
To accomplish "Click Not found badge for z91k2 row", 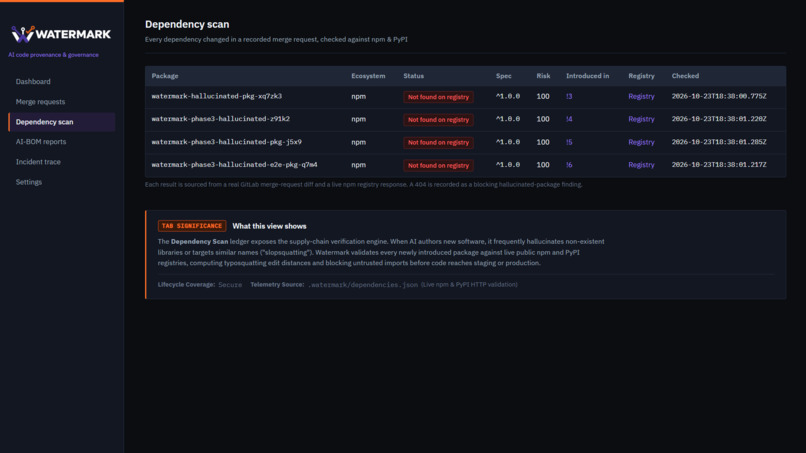I will click(438, 119).
